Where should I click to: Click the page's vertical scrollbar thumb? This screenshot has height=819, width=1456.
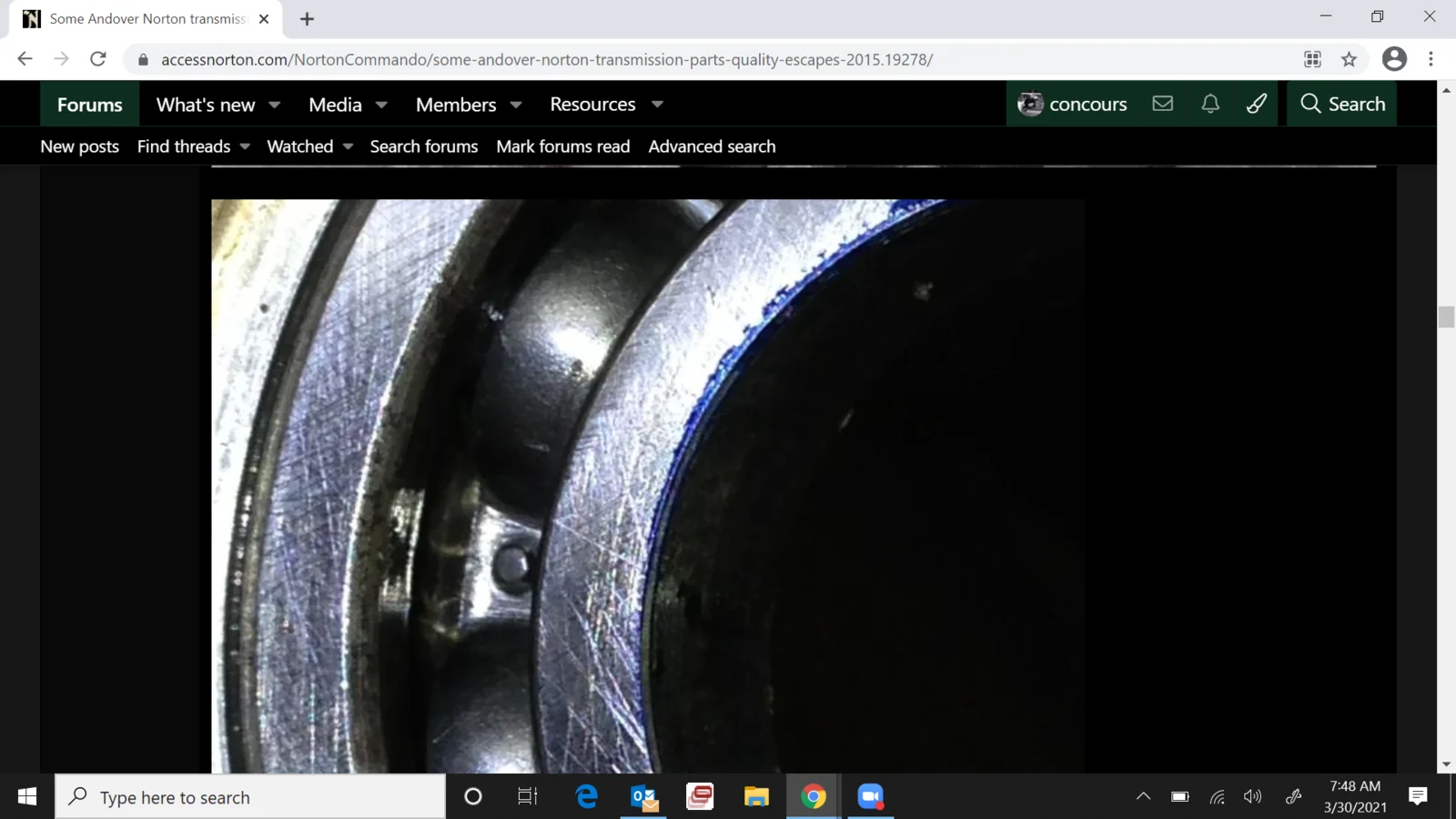pos(1446,317)
